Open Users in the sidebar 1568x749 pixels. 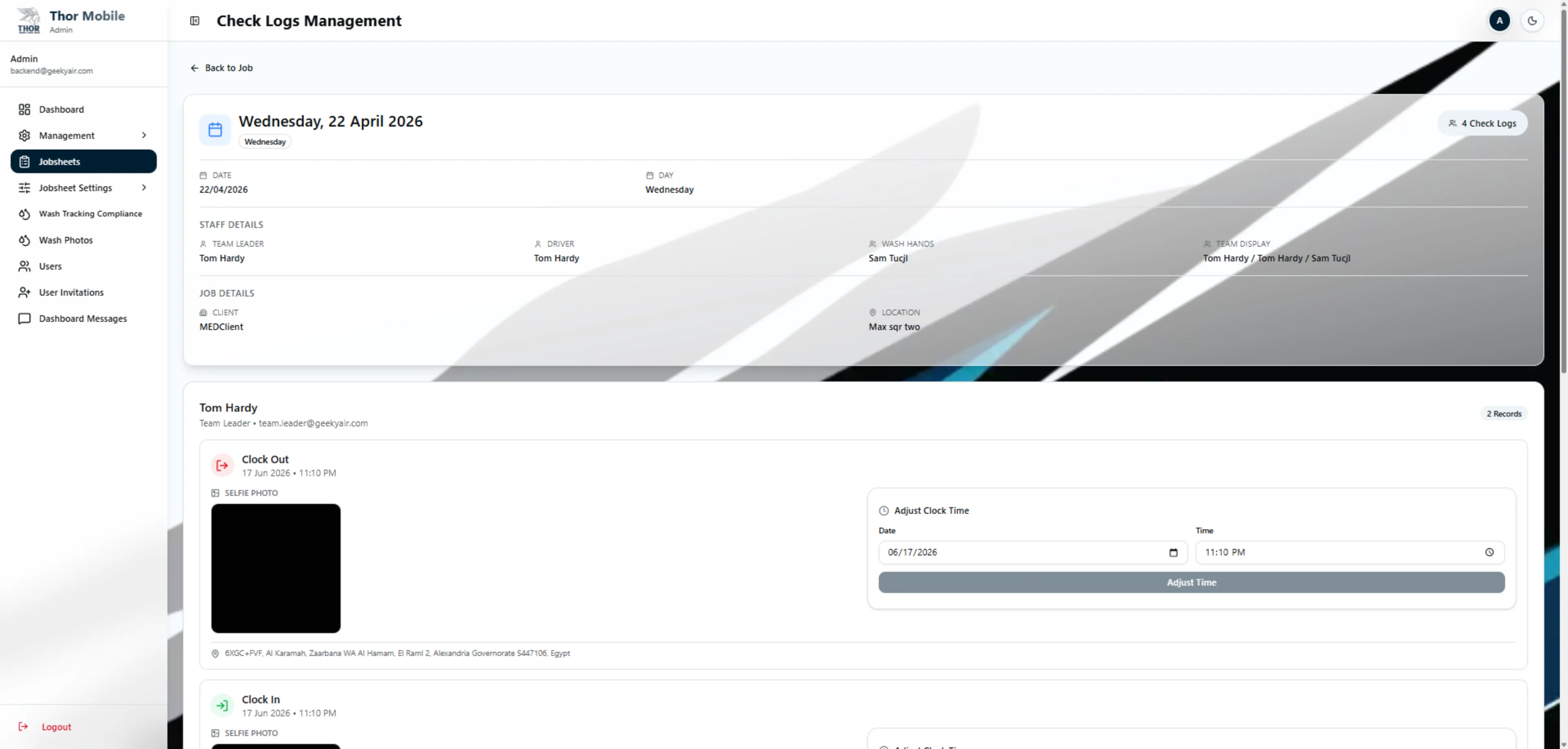click(x=83, y=266)
